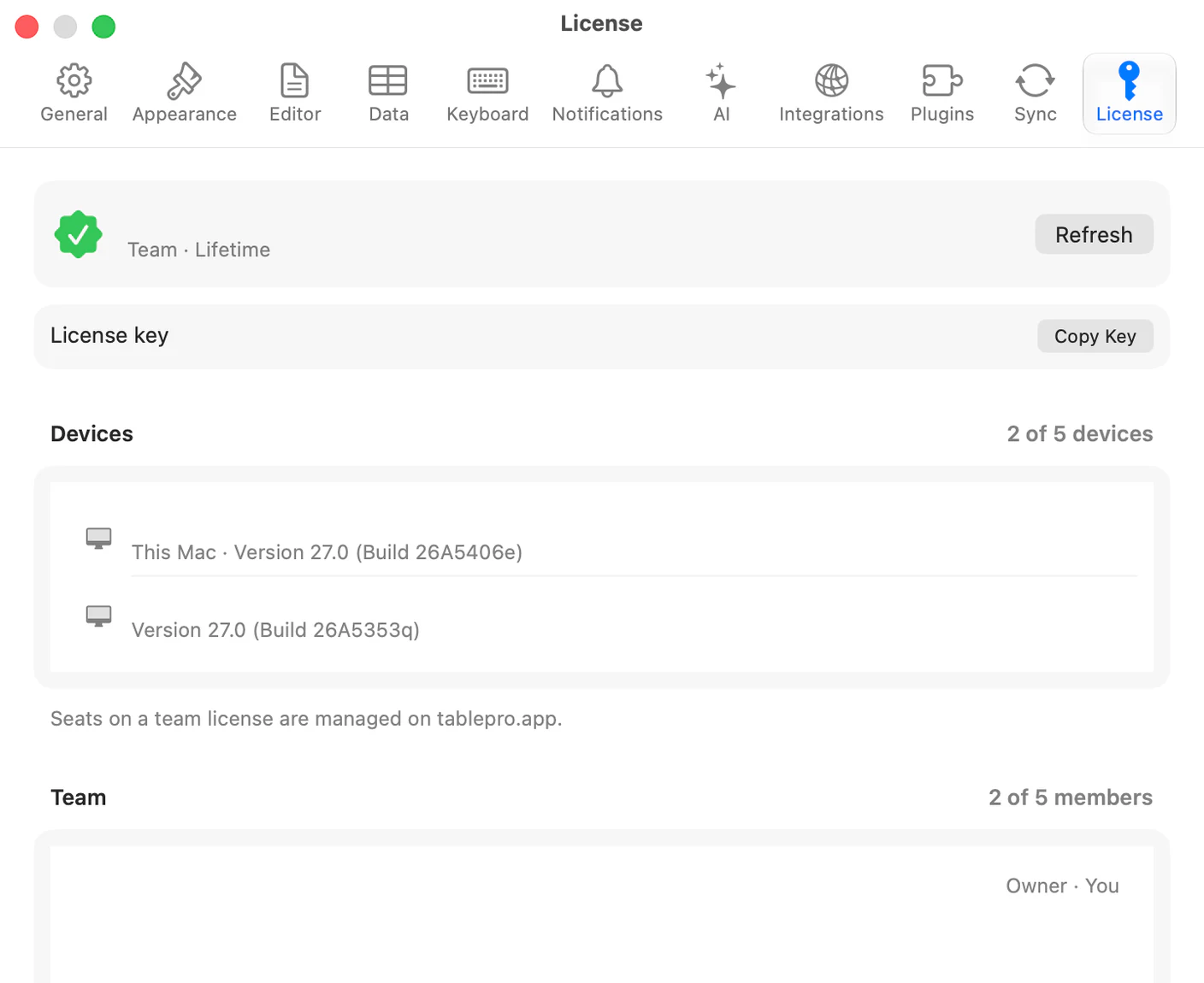The width and height of the screenshot is (1204, 983).
Task: Click the 'Seats on a team license' note
Action: click(x=306, y=719)
